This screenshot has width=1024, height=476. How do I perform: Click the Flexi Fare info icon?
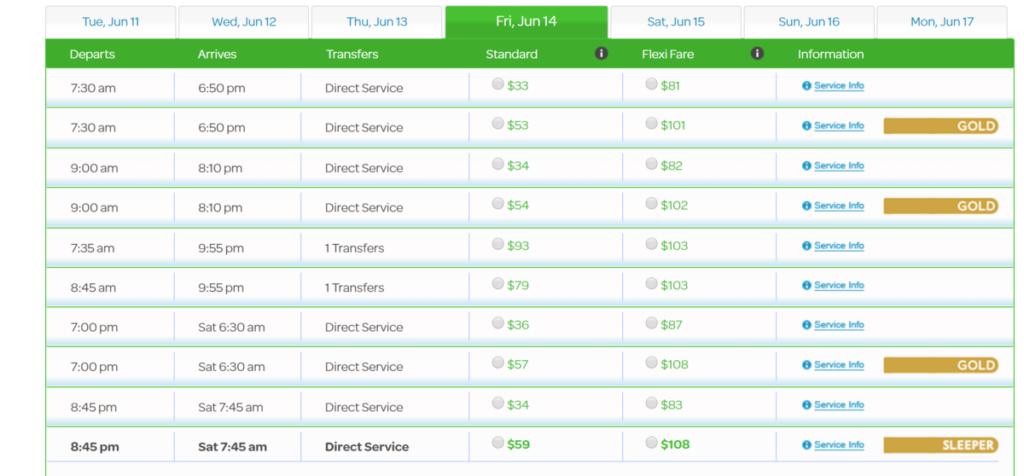point(757,54)
